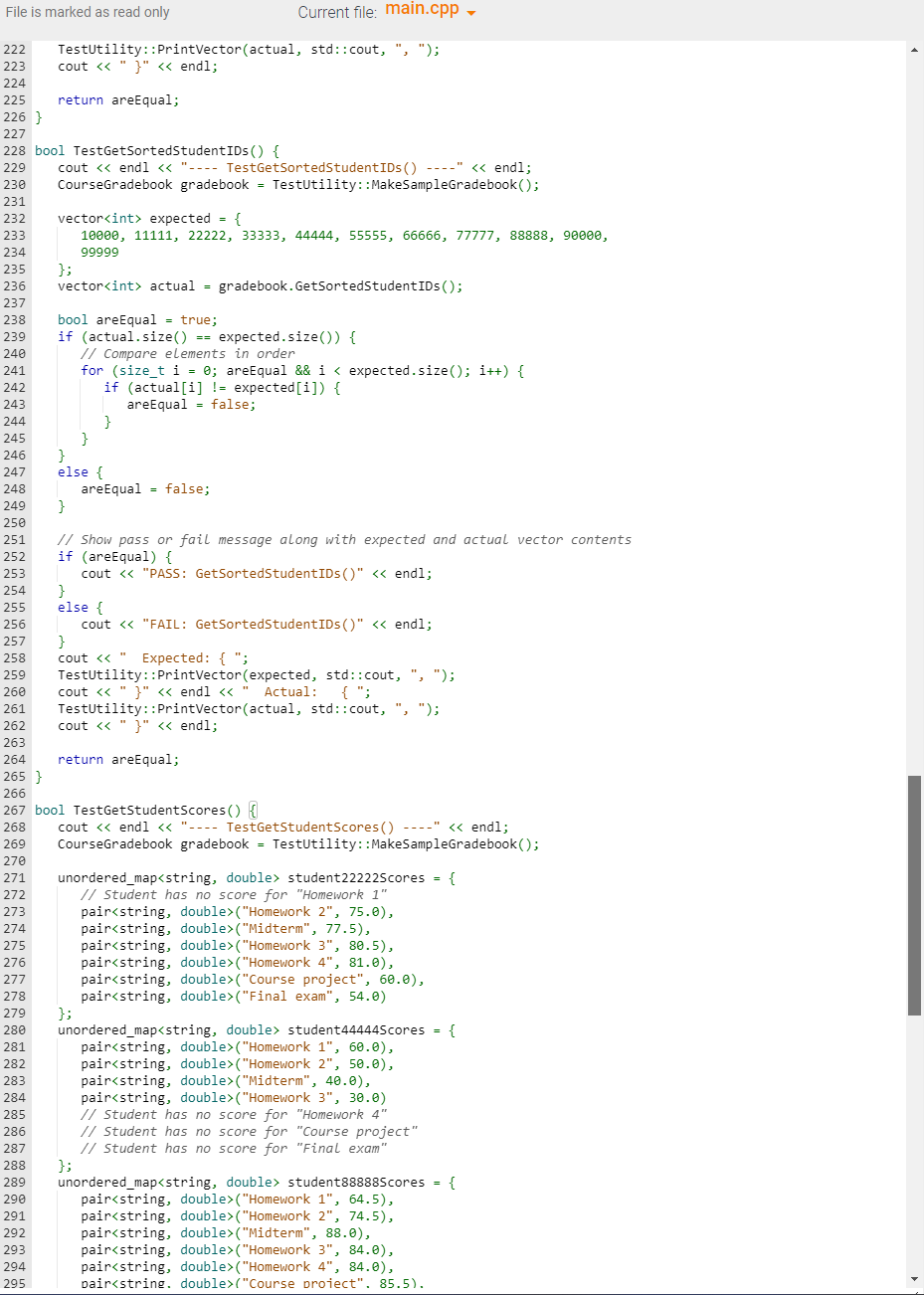Screen dimensions: 924x1295
Task: Select line number 228 in the gutter
Action: tap(14, 150)
